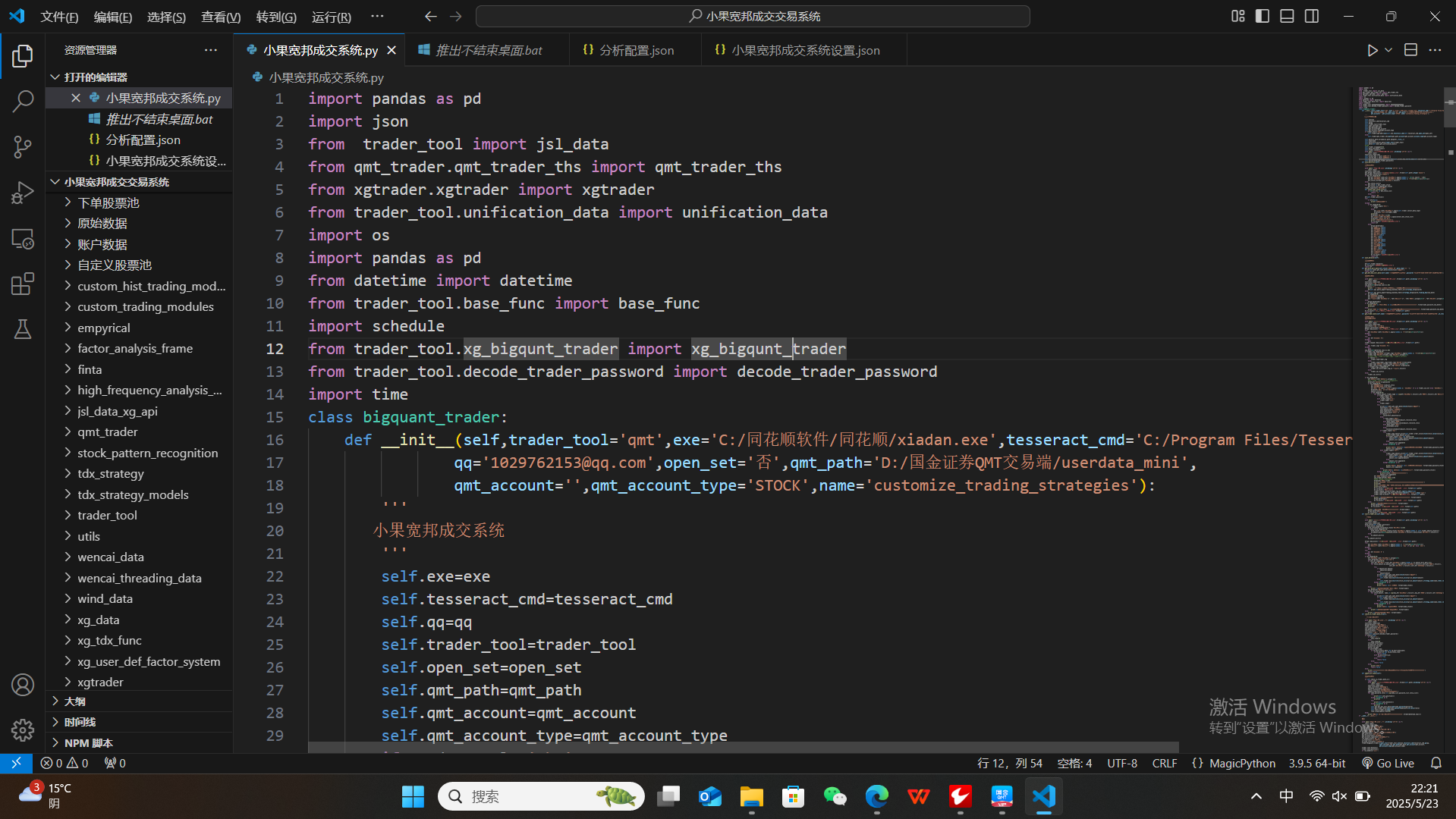Run the Python file with play button
The image size is (1456, 819).
coord(1372,50)
